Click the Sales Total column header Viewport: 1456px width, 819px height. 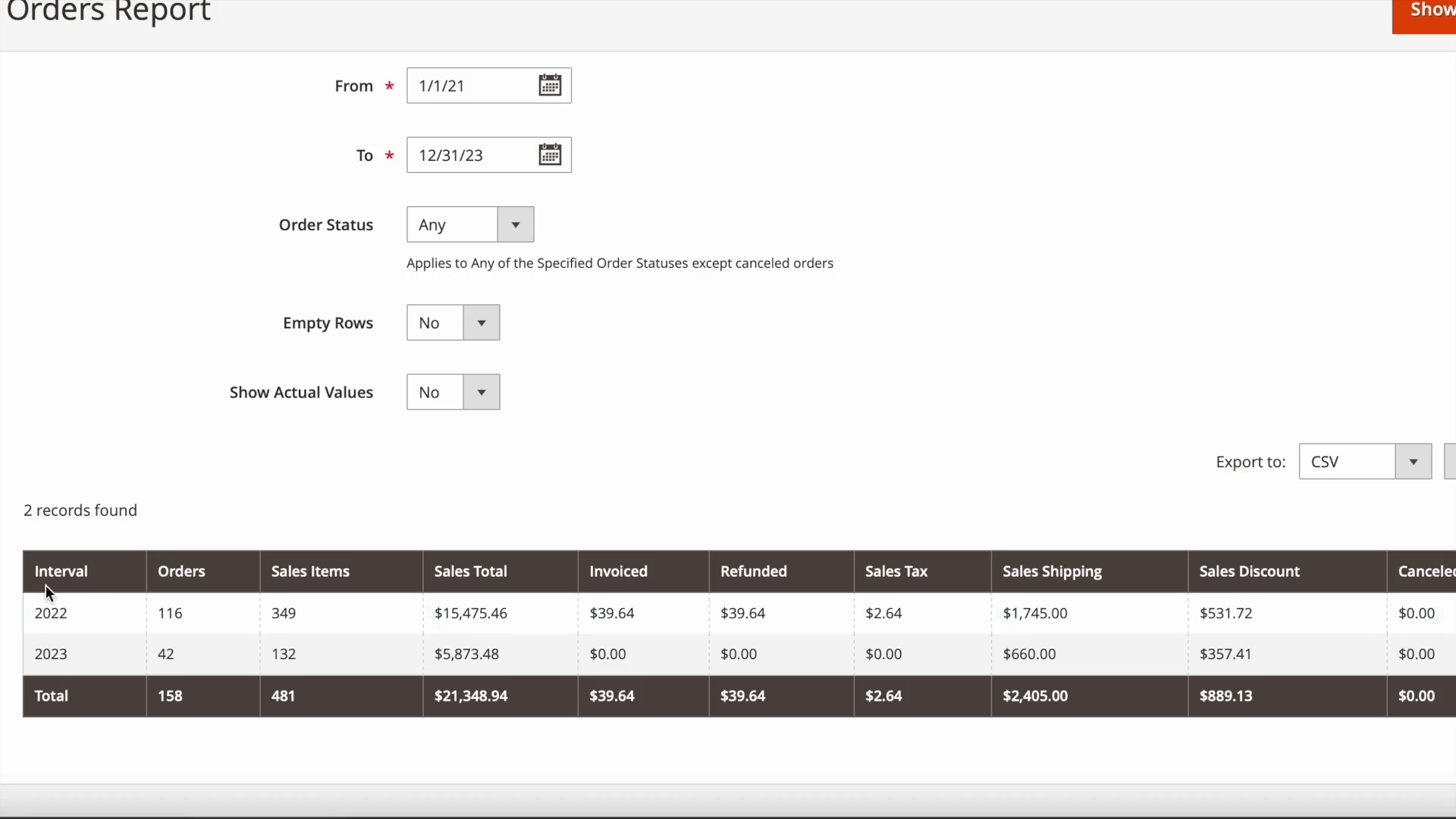point(470,572)
